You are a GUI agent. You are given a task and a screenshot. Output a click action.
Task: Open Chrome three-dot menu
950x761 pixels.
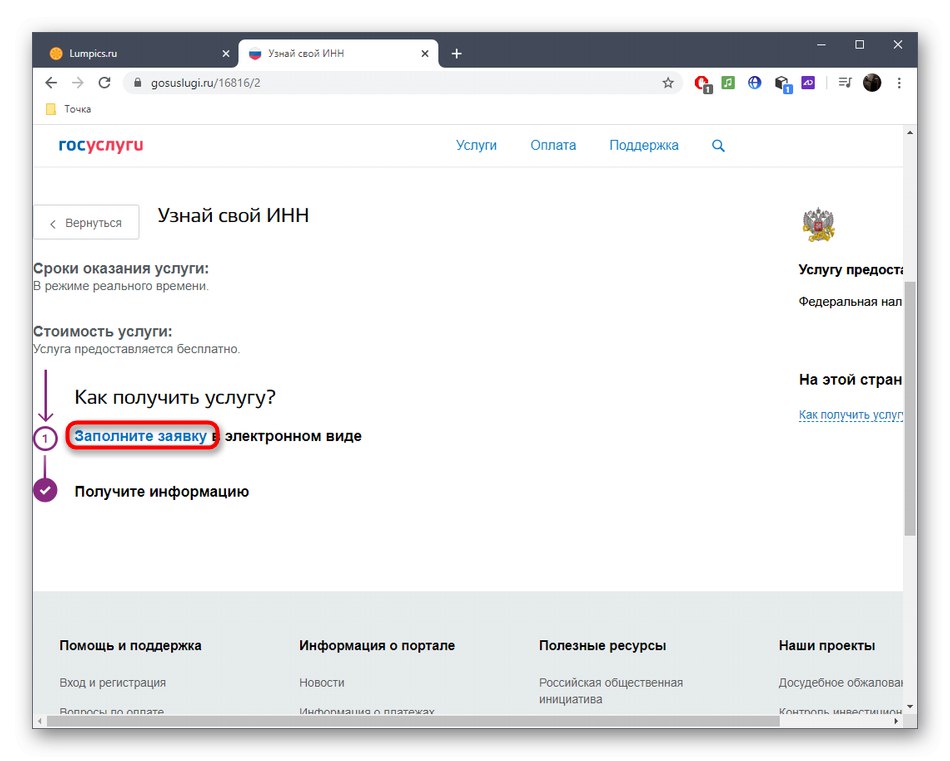coord(899,83)
